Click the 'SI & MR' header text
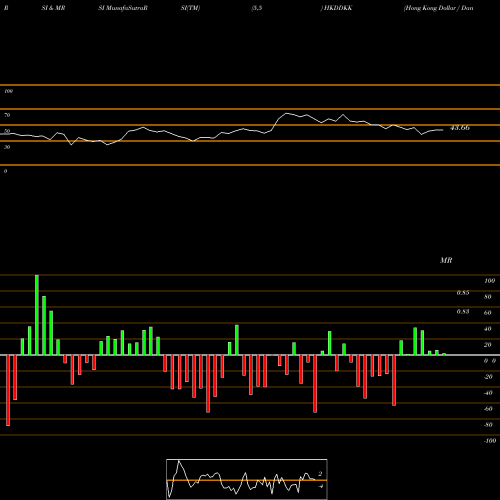This screenshot has height=500, width=500. tap(53, 8)
